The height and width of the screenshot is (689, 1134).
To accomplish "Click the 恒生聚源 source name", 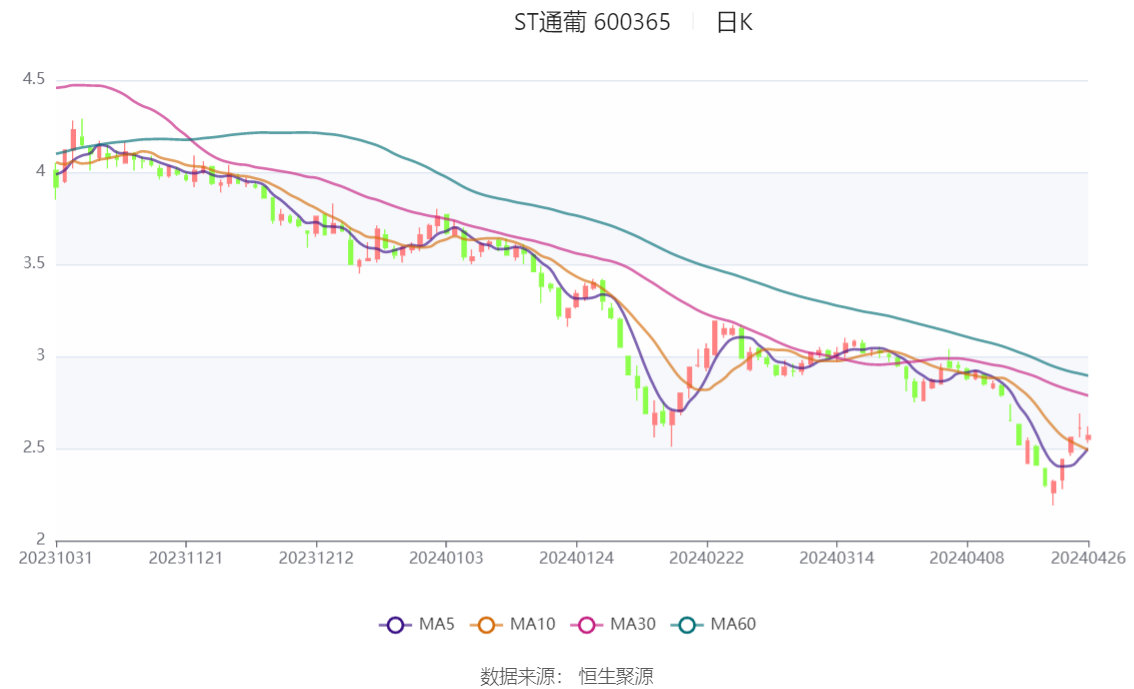I will 615,677.
